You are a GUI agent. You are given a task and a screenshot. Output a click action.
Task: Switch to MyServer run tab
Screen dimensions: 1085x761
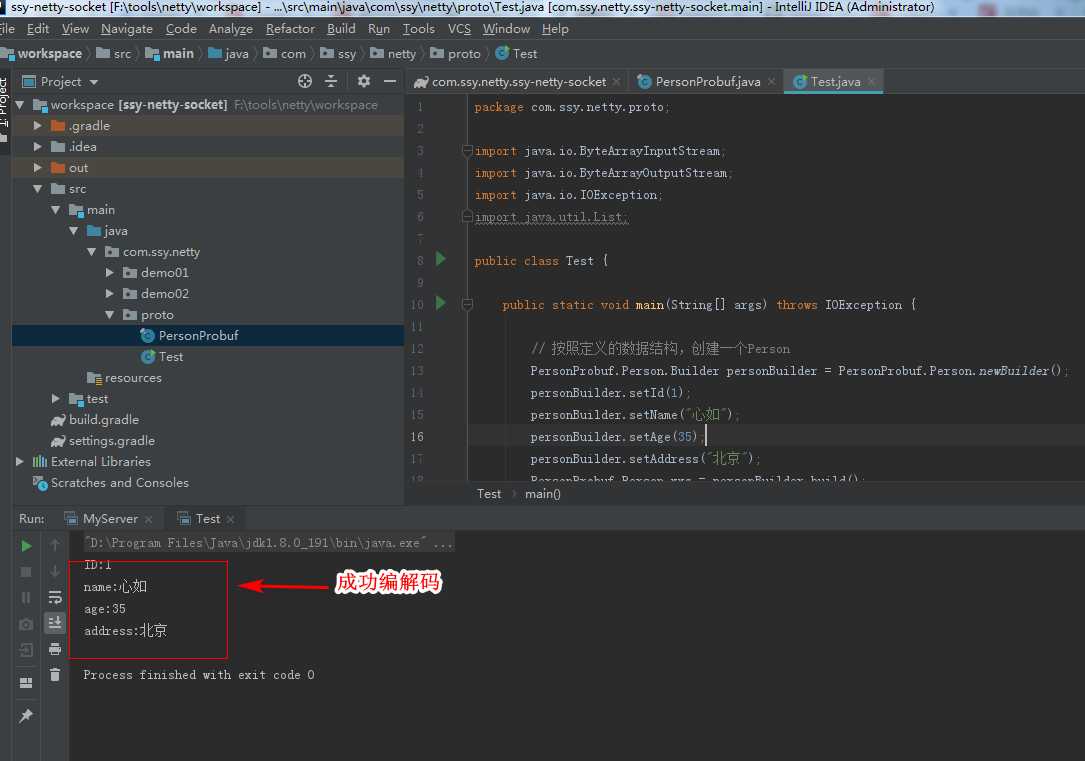click(109, 519)
